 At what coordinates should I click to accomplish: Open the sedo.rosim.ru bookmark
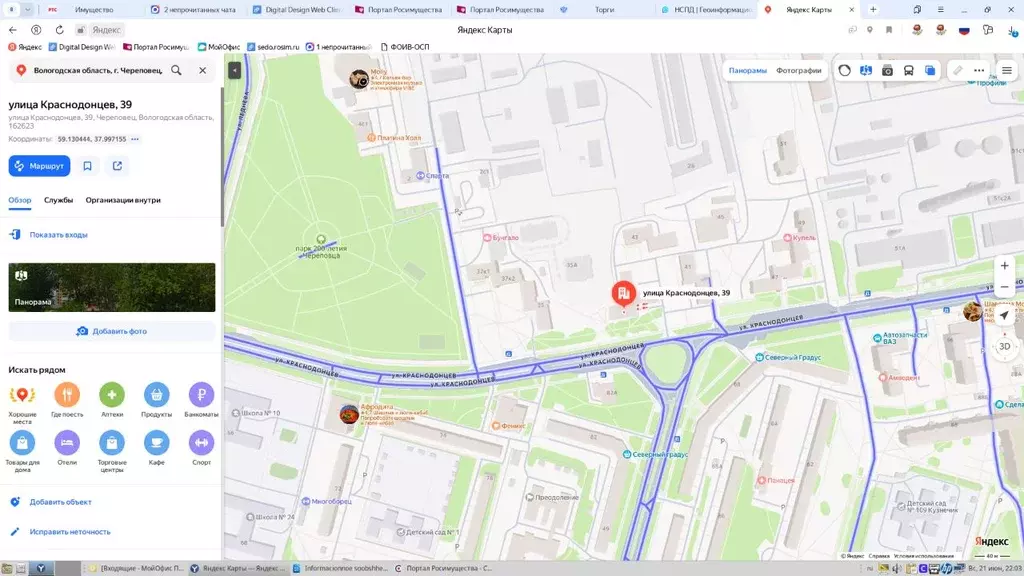[273, 47]
